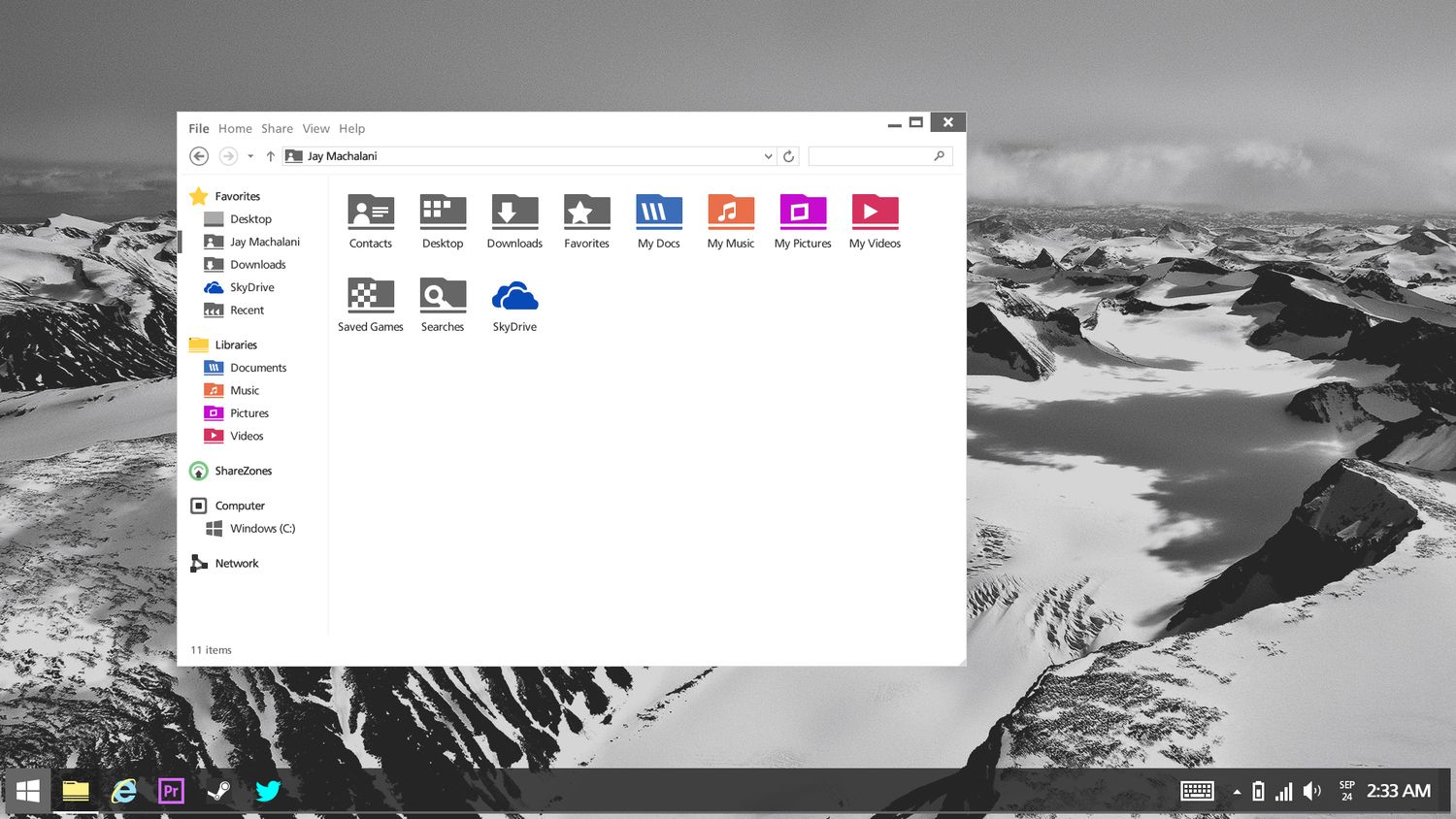Viewport: 1456px width, 819px height.
Task: Open the SkyDrive cloud icon in file area
Action: tap(514, 296)
